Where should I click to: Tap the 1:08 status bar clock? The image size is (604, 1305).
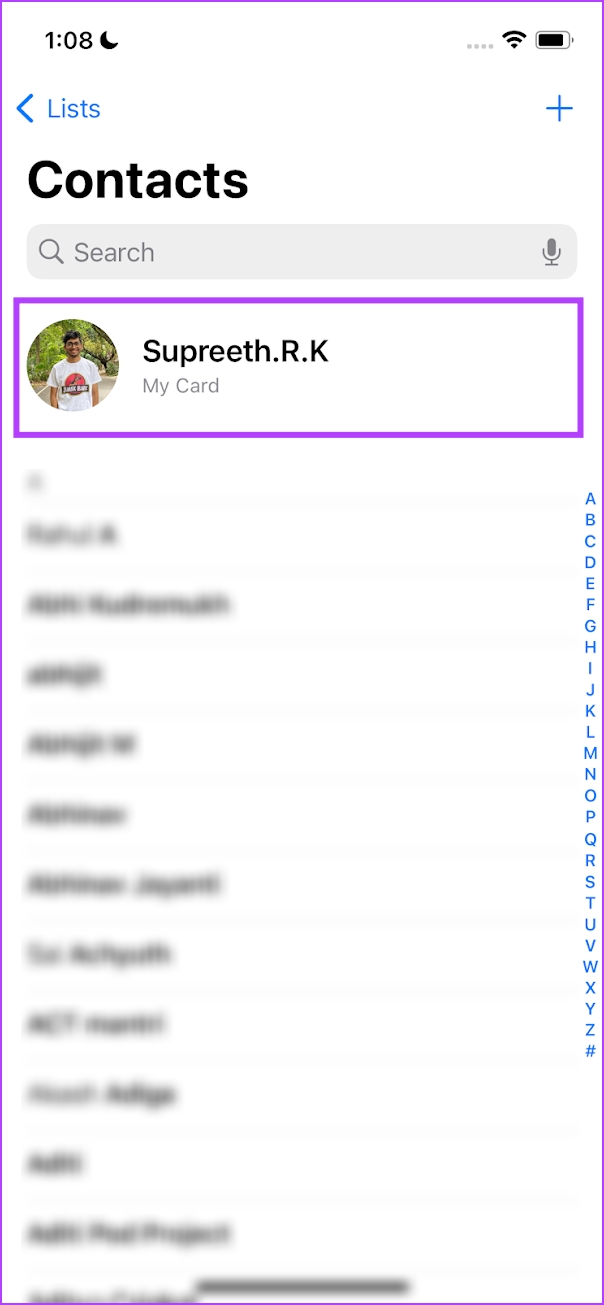tap(69, 40)
